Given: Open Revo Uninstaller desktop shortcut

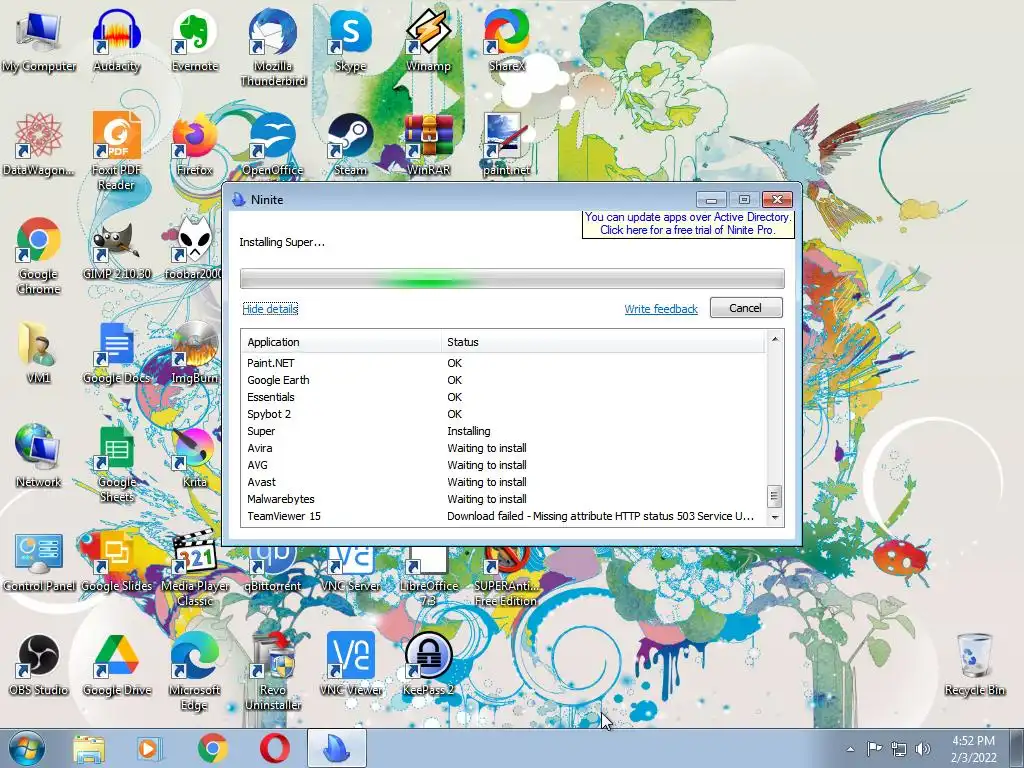Looking at the screenshot, I should [x=273, y=671].
